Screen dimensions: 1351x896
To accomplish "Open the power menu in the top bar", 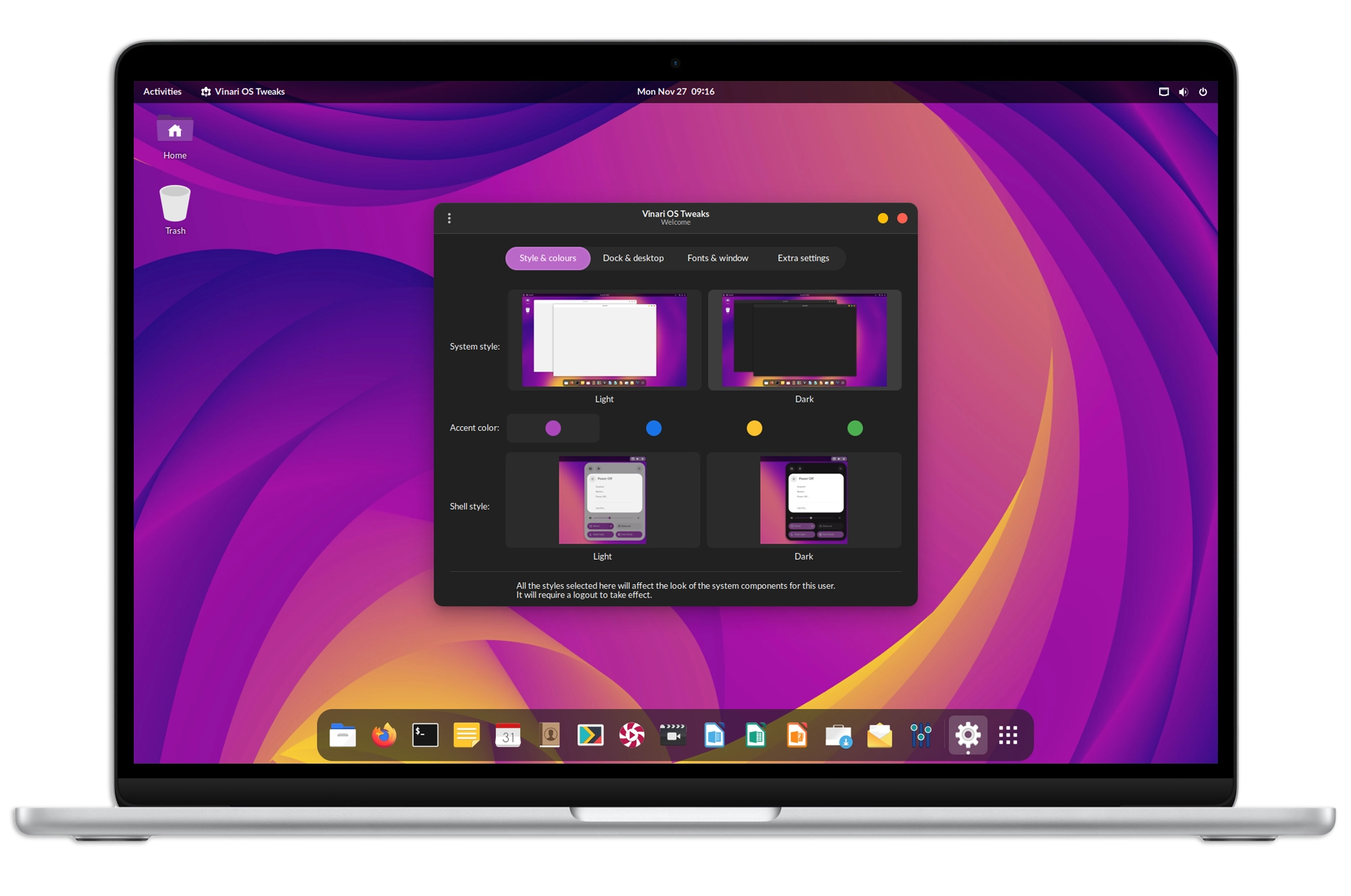I will (x=1203, y=92).
